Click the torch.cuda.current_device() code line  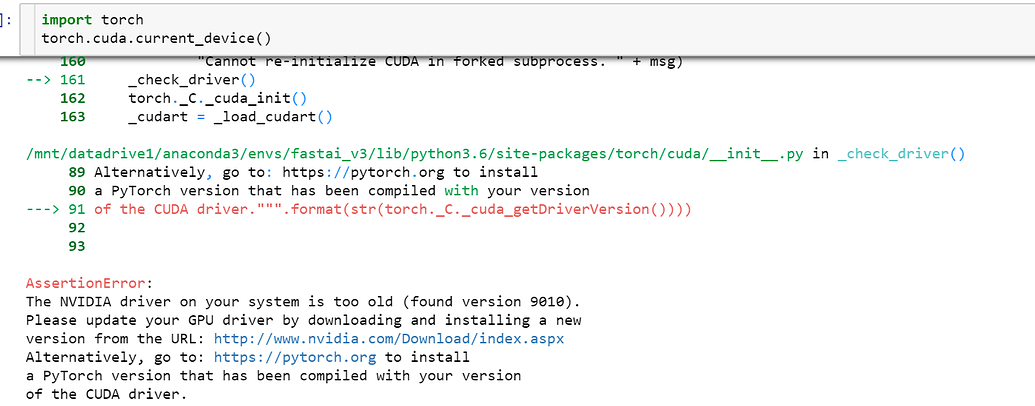click(x=156, y=38)
